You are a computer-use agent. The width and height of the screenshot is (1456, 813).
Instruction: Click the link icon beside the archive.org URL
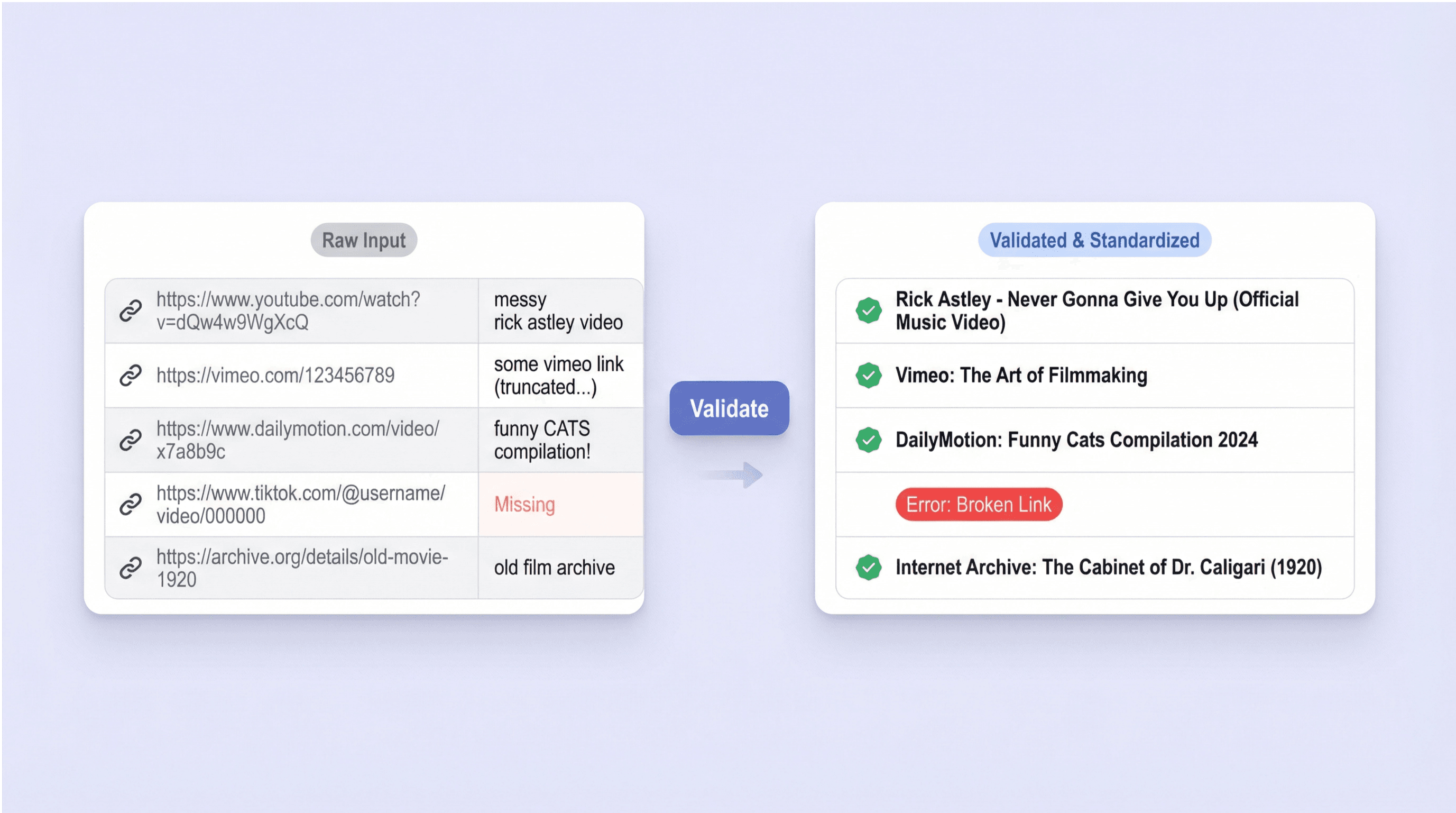point(131,568)
